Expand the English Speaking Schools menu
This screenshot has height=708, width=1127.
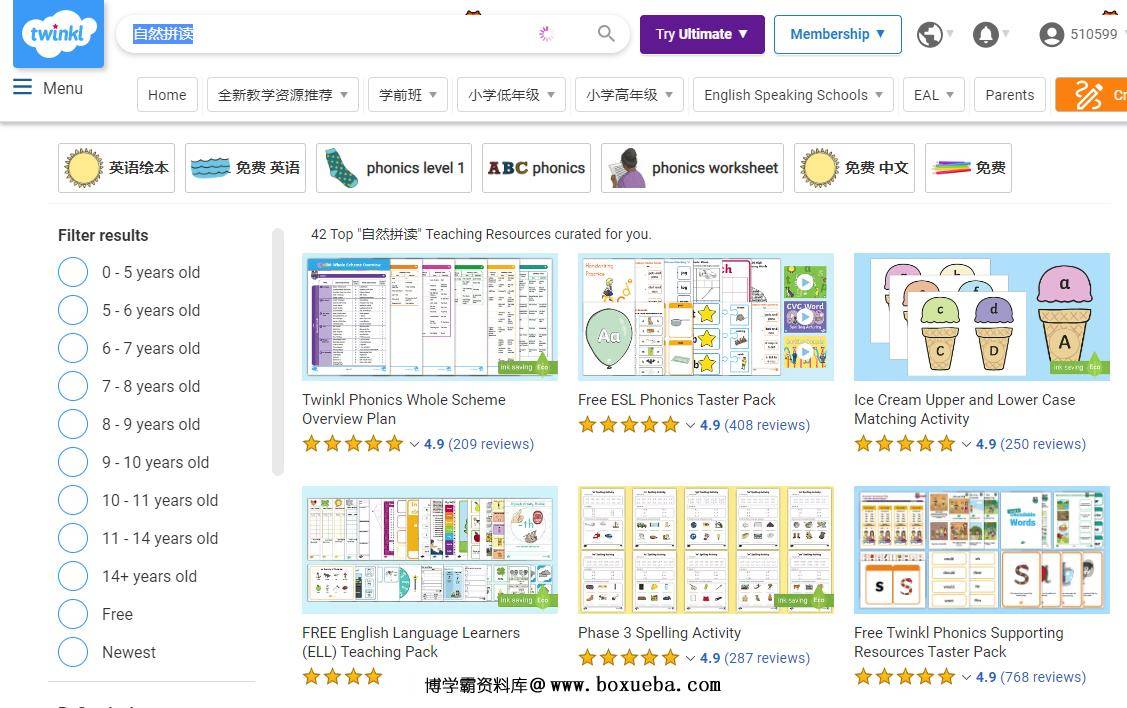pyautogui.click(x=793, y=95)
